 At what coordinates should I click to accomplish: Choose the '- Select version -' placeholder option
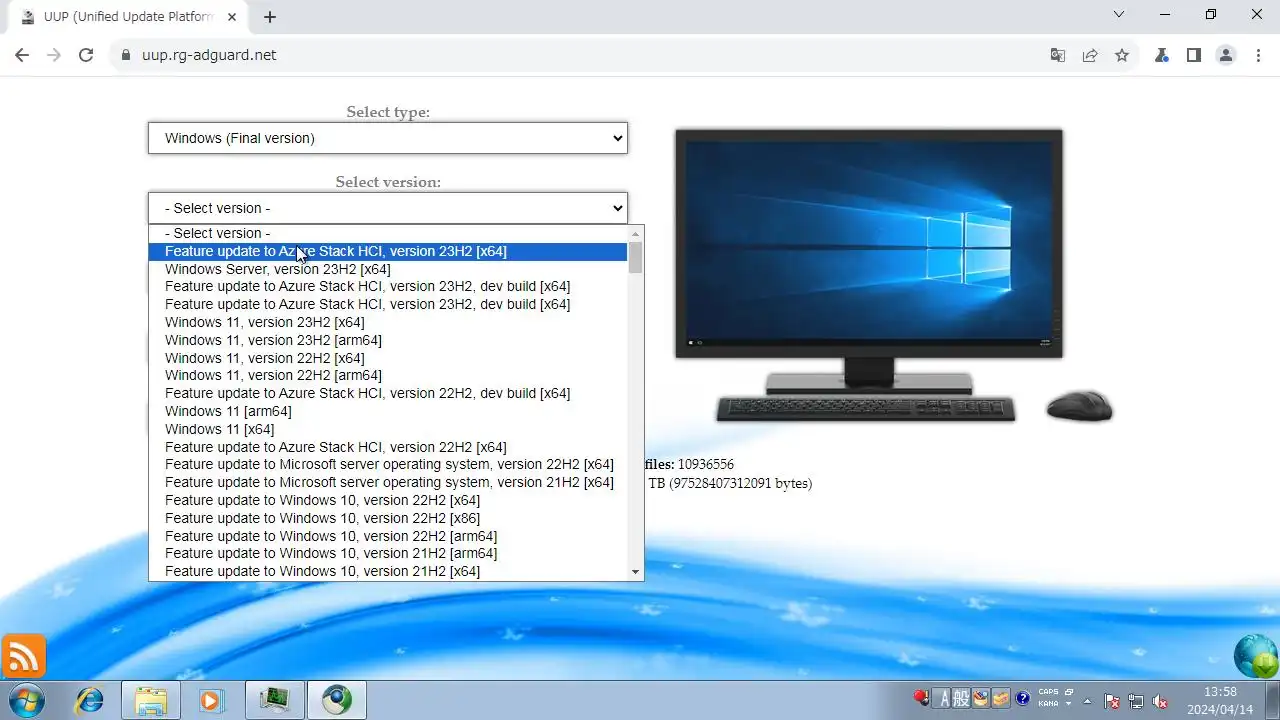tap(388, 233)
